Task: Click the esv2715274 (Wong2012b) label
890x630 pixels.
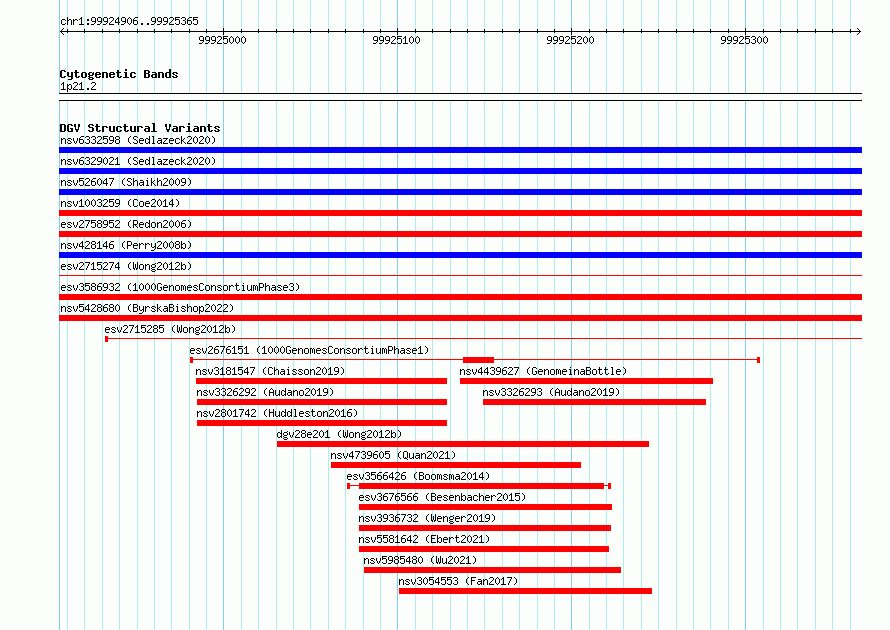Action: 126,266
